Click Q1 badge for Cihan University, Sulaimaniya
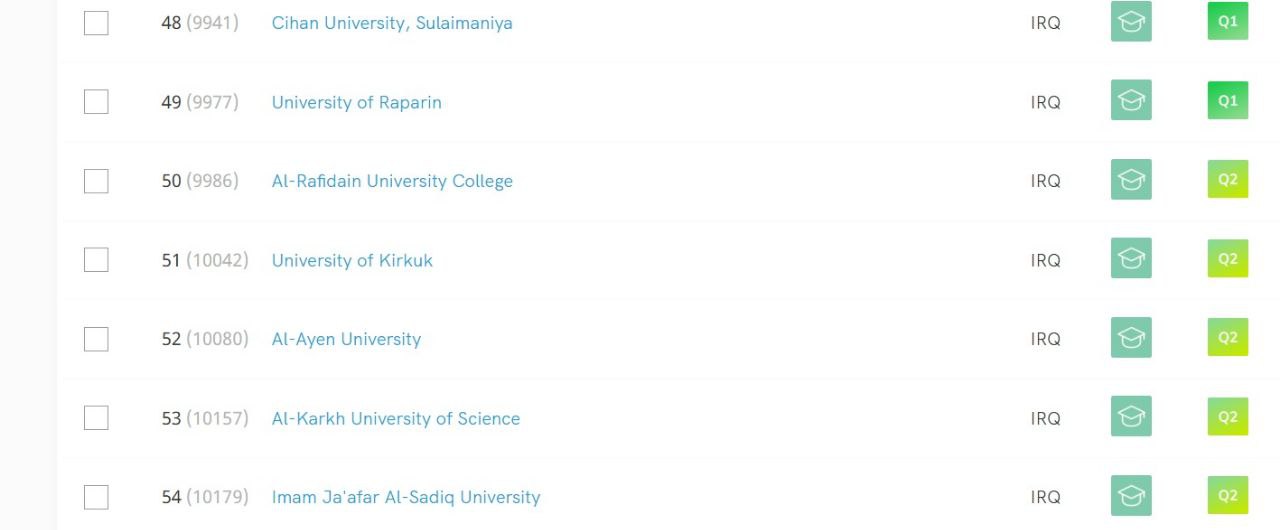 click(x=1228, y=22)
